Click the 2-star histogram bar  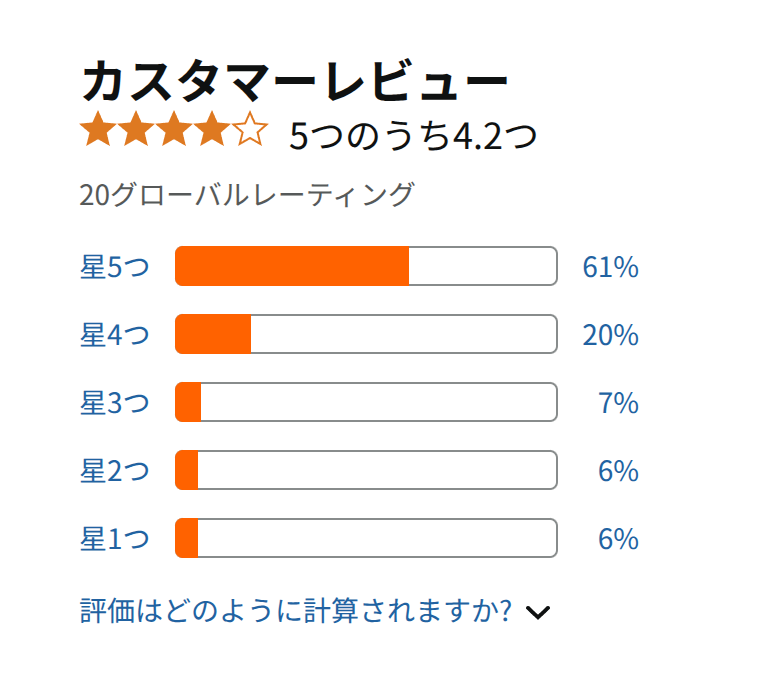[x=366, y=470]
